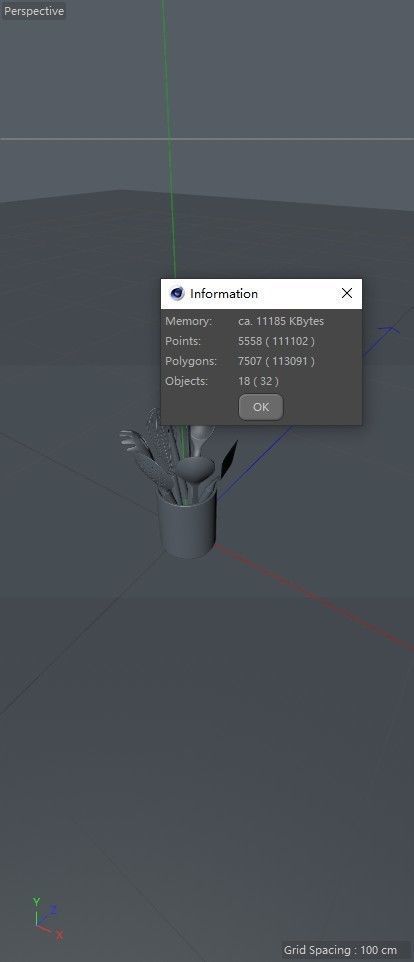Image resolution: width=414 pixels, height=962 pixels.
Task: Click the Objects: label in dialog
Action: point(186,381)
